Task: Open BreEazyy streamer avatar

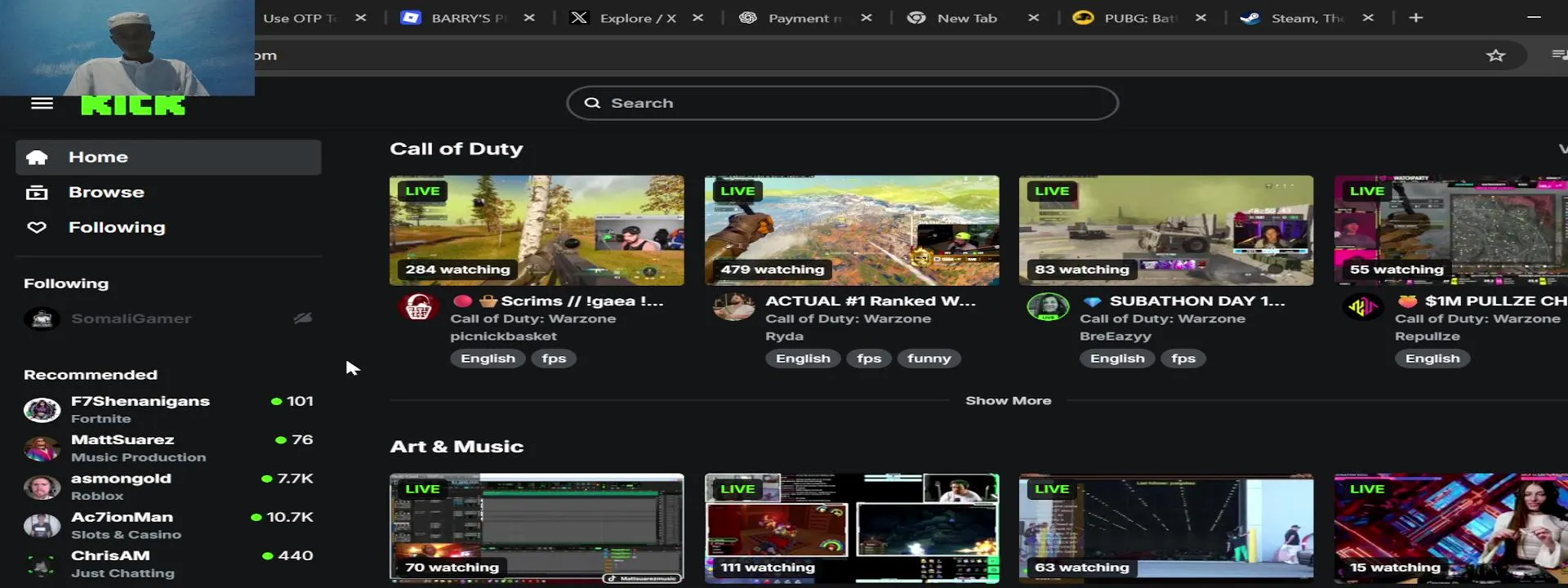Action: point(1048,308)
